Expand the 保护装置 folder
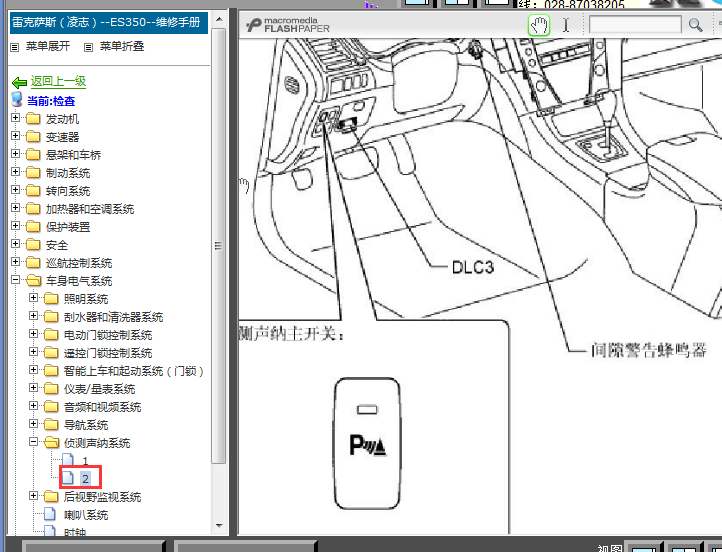722x552 pixels. pyautogui.click(x=15, y=226)
